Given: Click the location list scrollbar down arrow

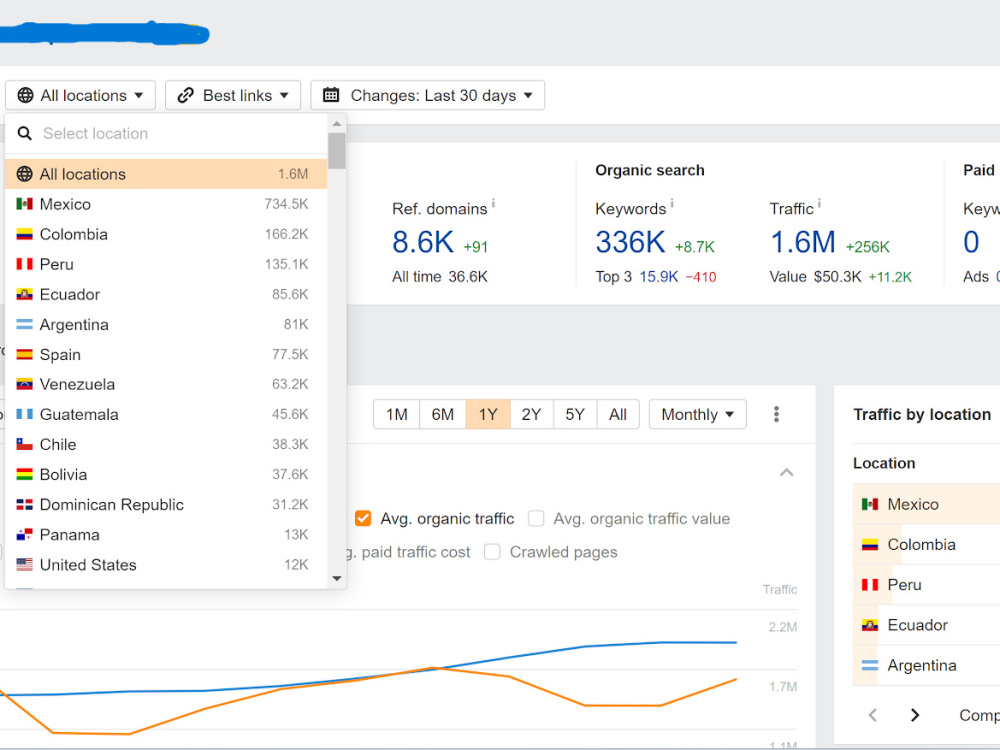Looking at the screenshot, I should tap(337, 578).
